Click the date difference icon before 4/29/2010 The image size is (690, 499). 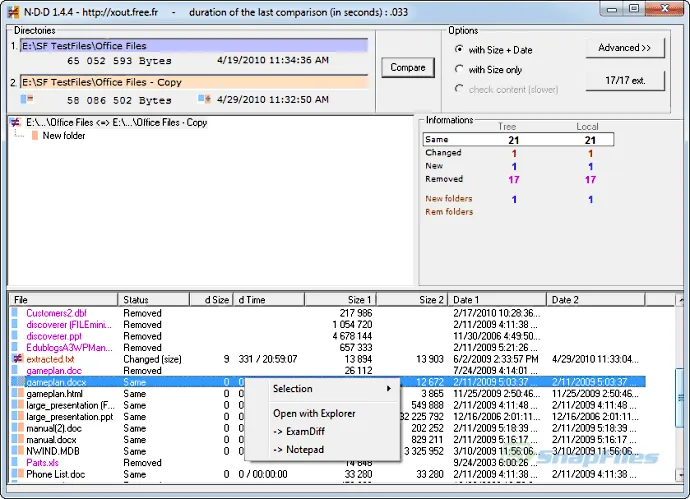204,99
